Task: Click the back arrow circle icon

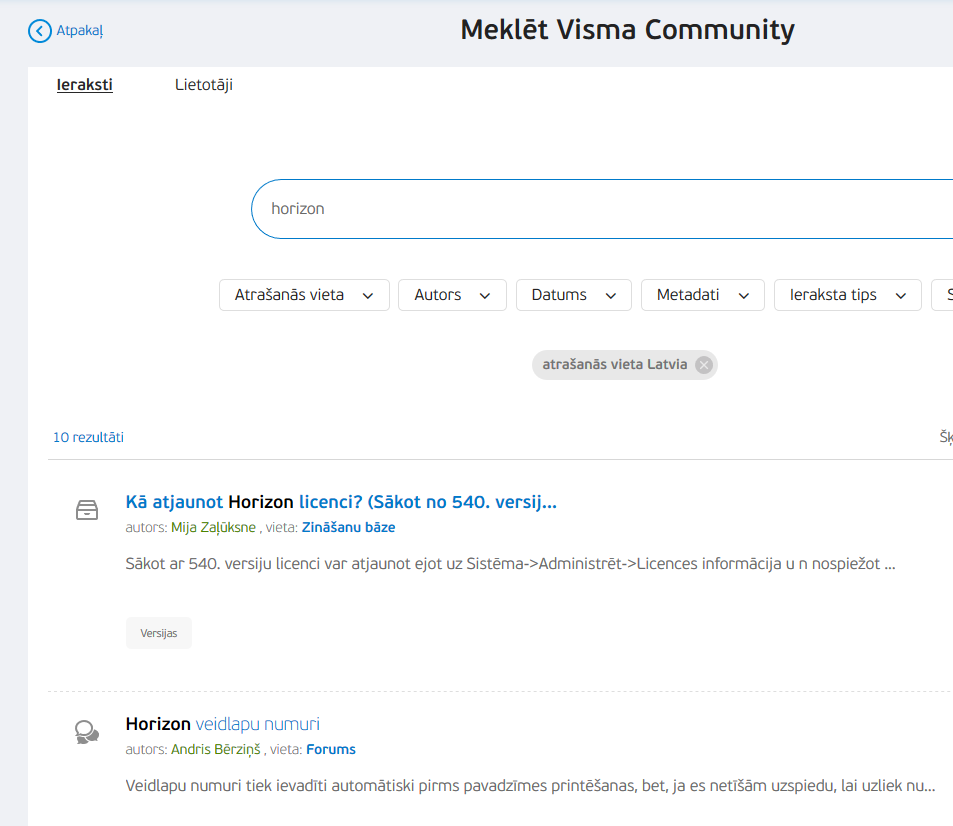Action: tap(40, 31)
